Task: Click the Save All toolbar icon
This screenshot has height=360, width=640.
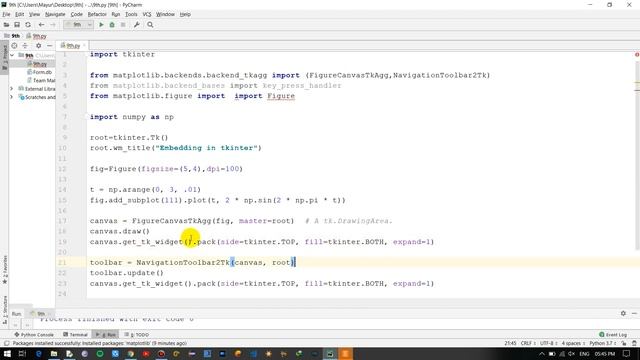Action: pyautogui.click(x=17, y=25)
